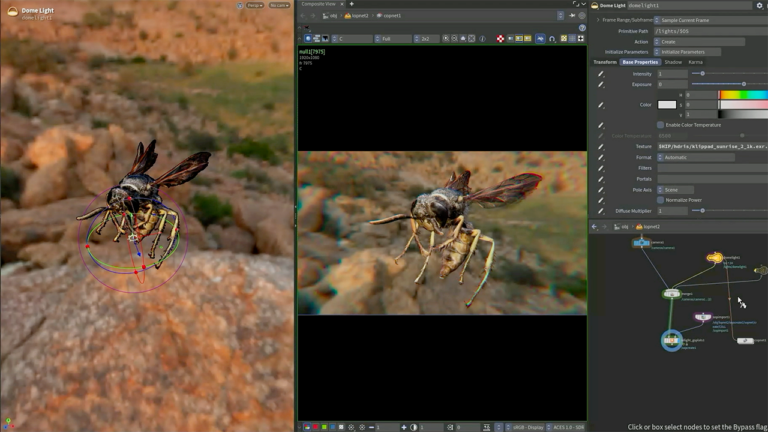Adjust the Exposure slider handle
Screen dimensions: 768x432
(x=744, y=84)
